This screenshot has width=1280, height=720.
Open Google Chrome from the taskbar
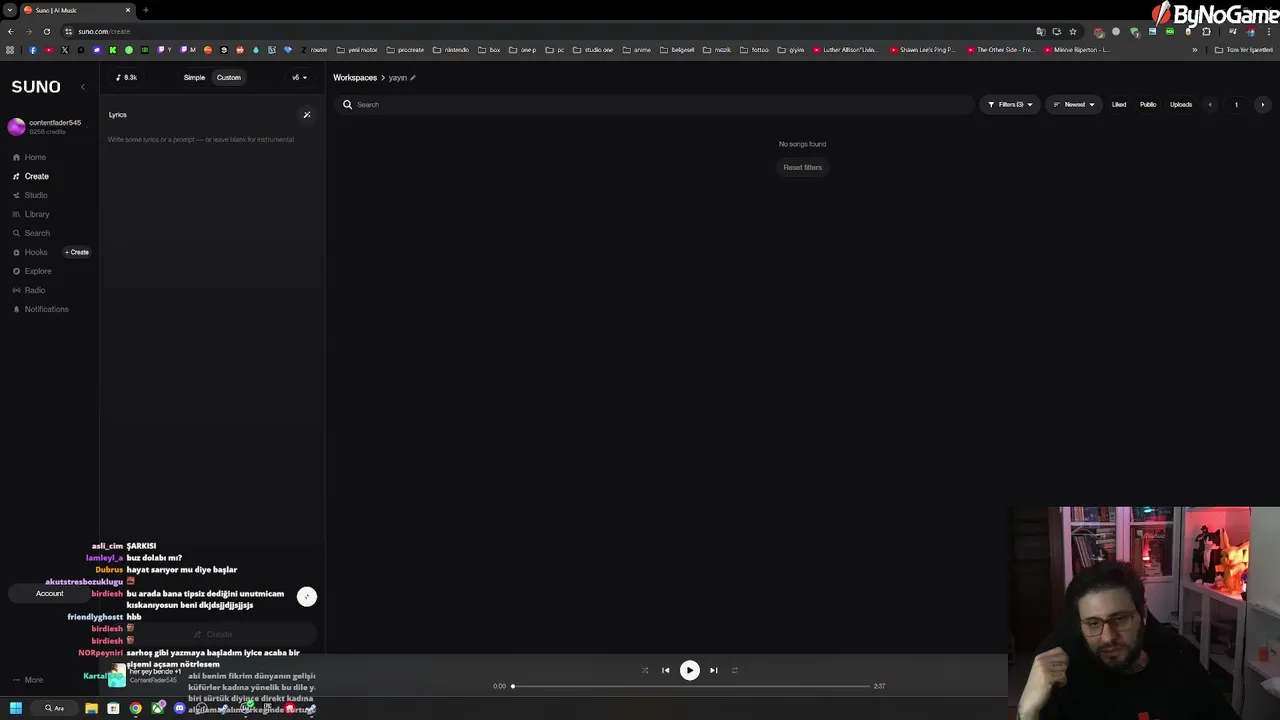(x=136, y=708)
